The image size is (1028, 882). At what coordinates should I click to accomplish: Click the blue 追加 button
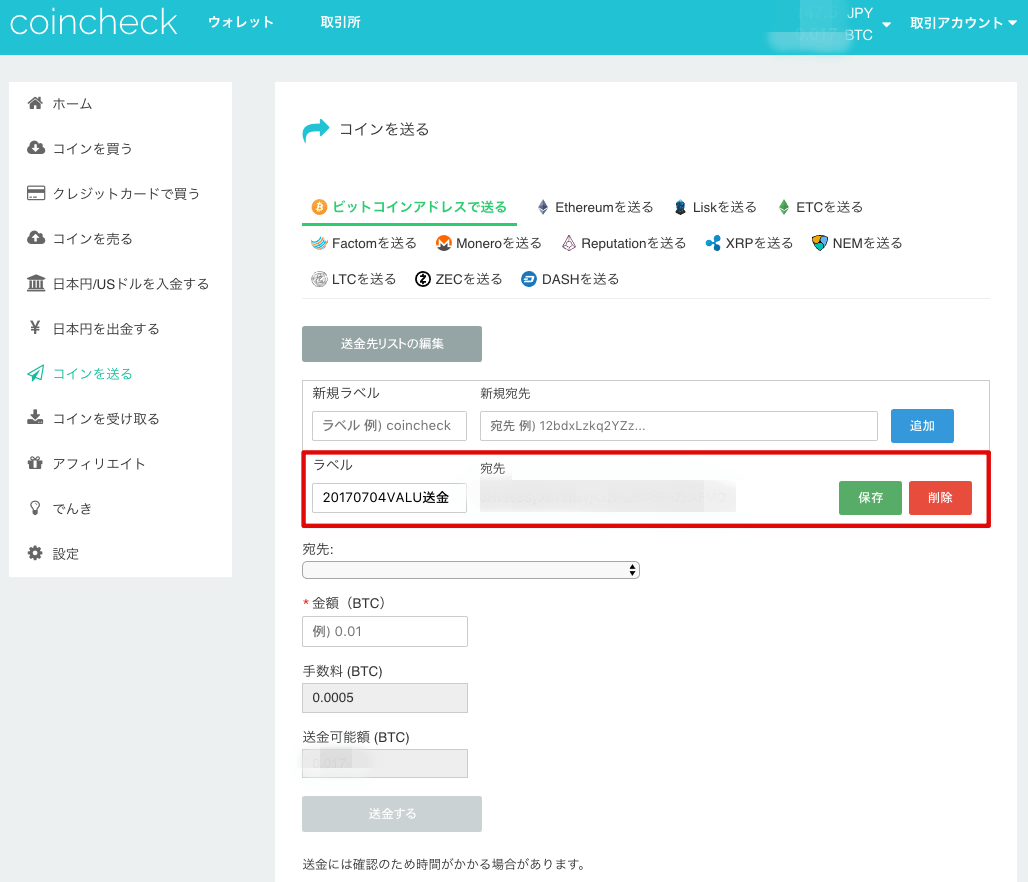[922, 426]
